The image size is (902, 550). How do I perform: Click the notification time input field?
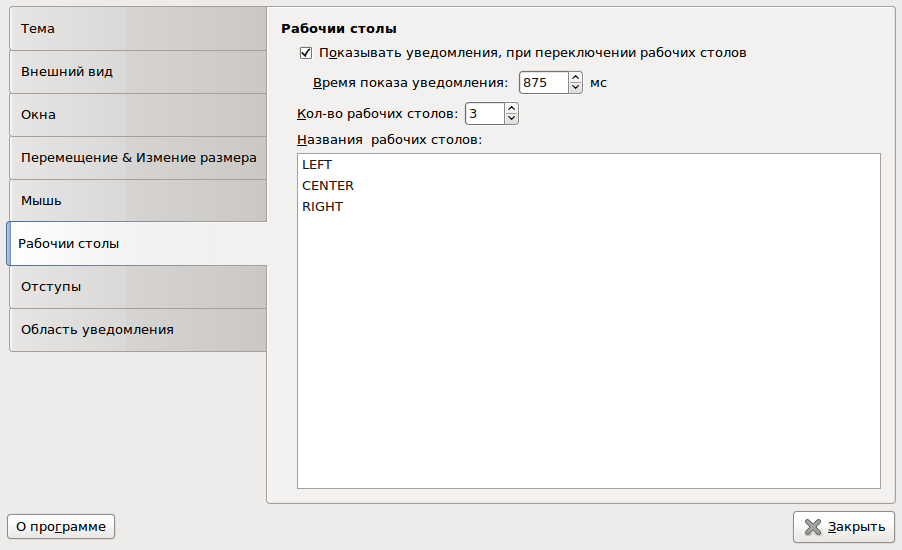click(543, 83)
